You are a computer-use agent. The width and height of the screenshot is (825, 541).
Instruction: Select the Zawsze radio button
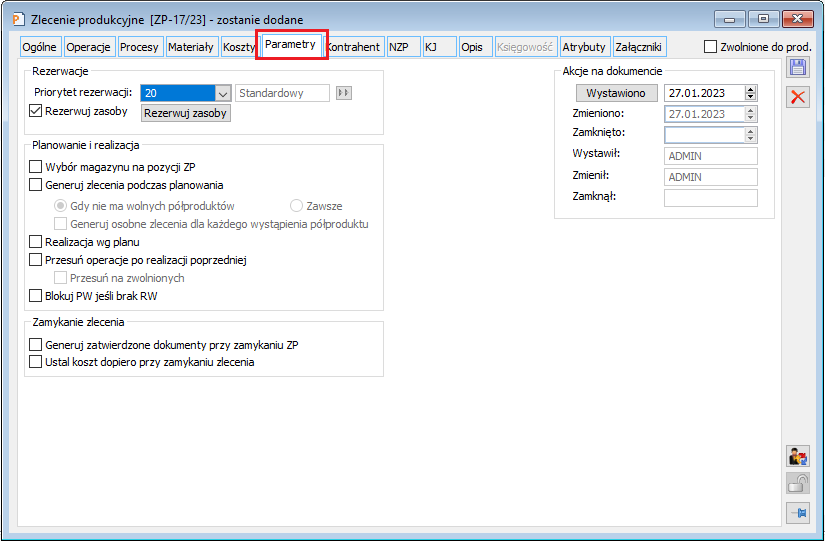tap(296, 205)
